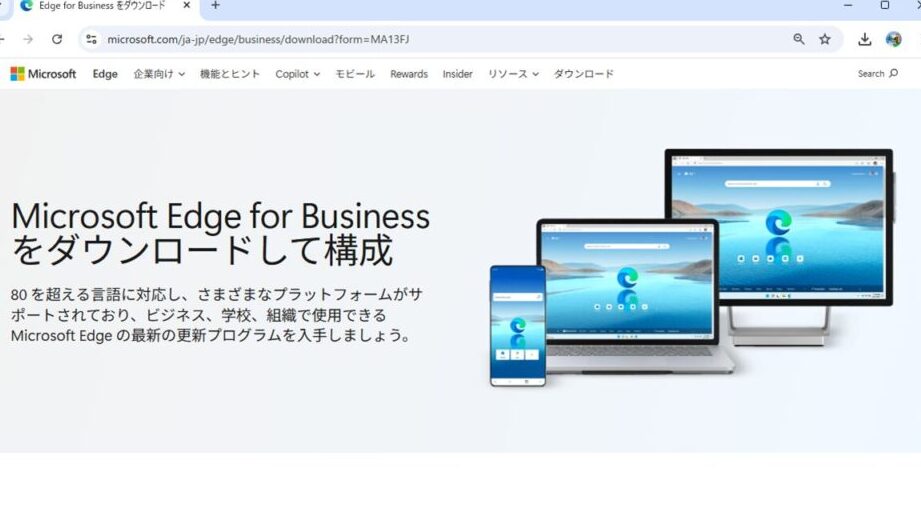This screenshot has width=921, height=518.
Task: Expand the リソース dropdown menu
Action: (513, 74)
